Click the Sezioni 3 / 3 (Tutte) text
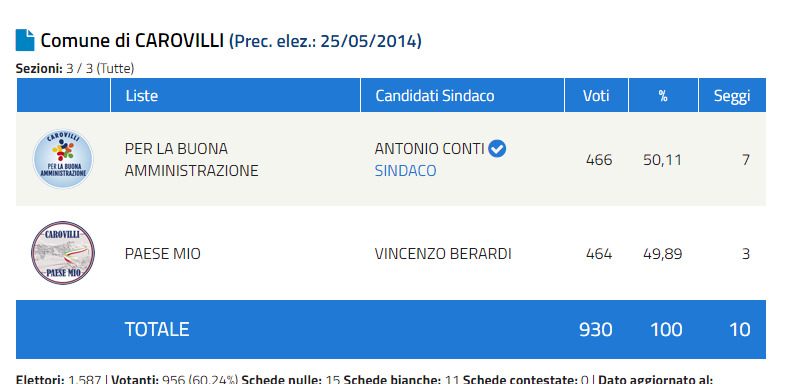The image size is (791, 384). (x=75, y=68)
